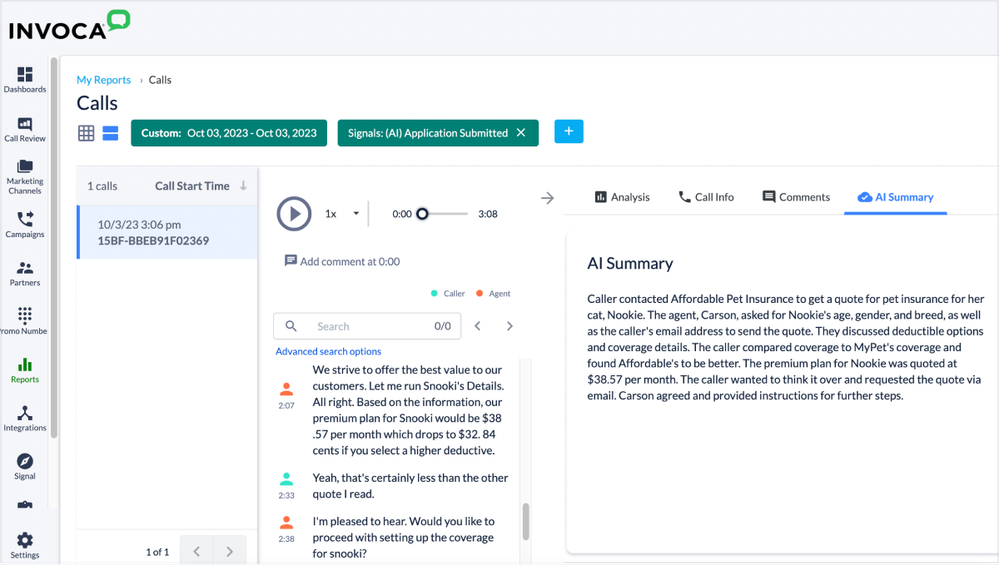Remove the AI Application Submitted signal filter
999x565 pixels.
(x=521, y=133)
